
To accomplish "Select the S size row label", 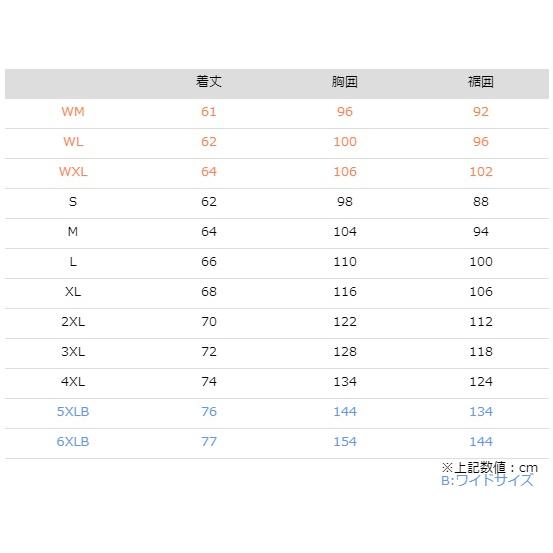I will pyautogui.click(x=73, y=202).
